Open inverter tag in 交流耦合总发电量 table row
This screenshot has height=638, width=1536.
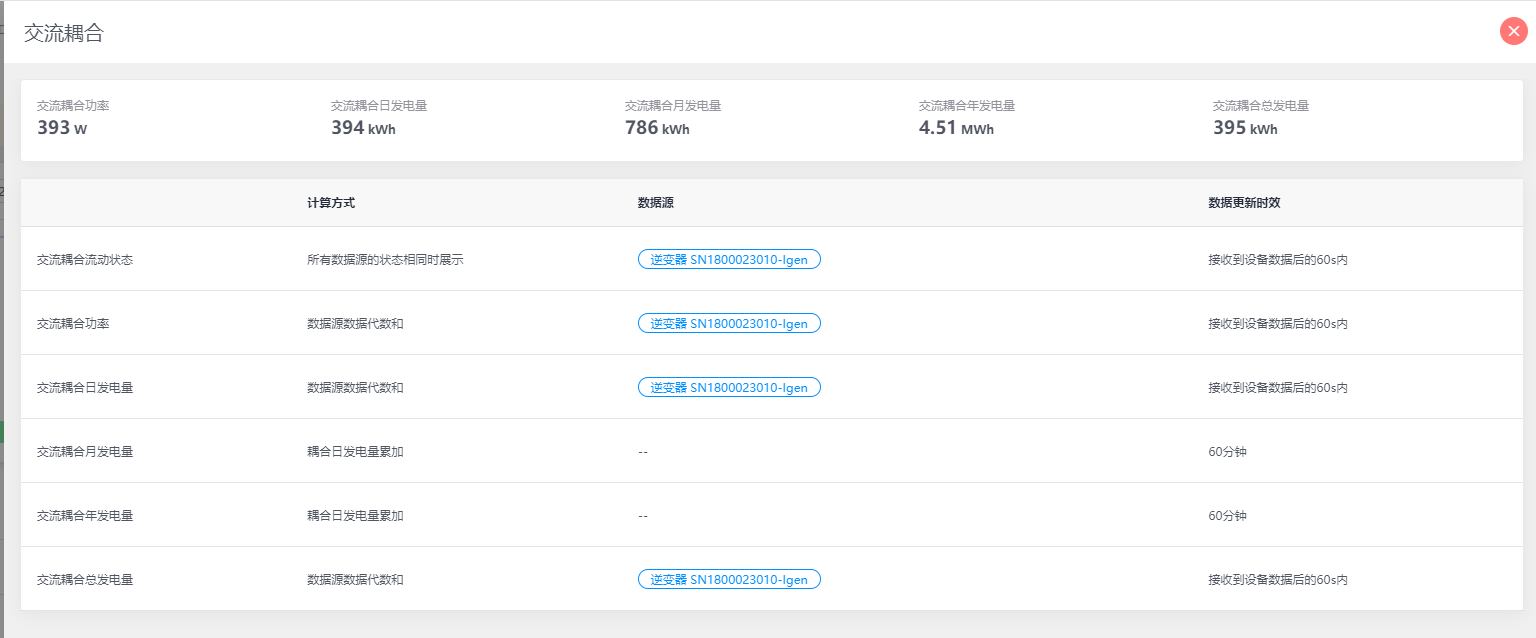tap(729, 579)
